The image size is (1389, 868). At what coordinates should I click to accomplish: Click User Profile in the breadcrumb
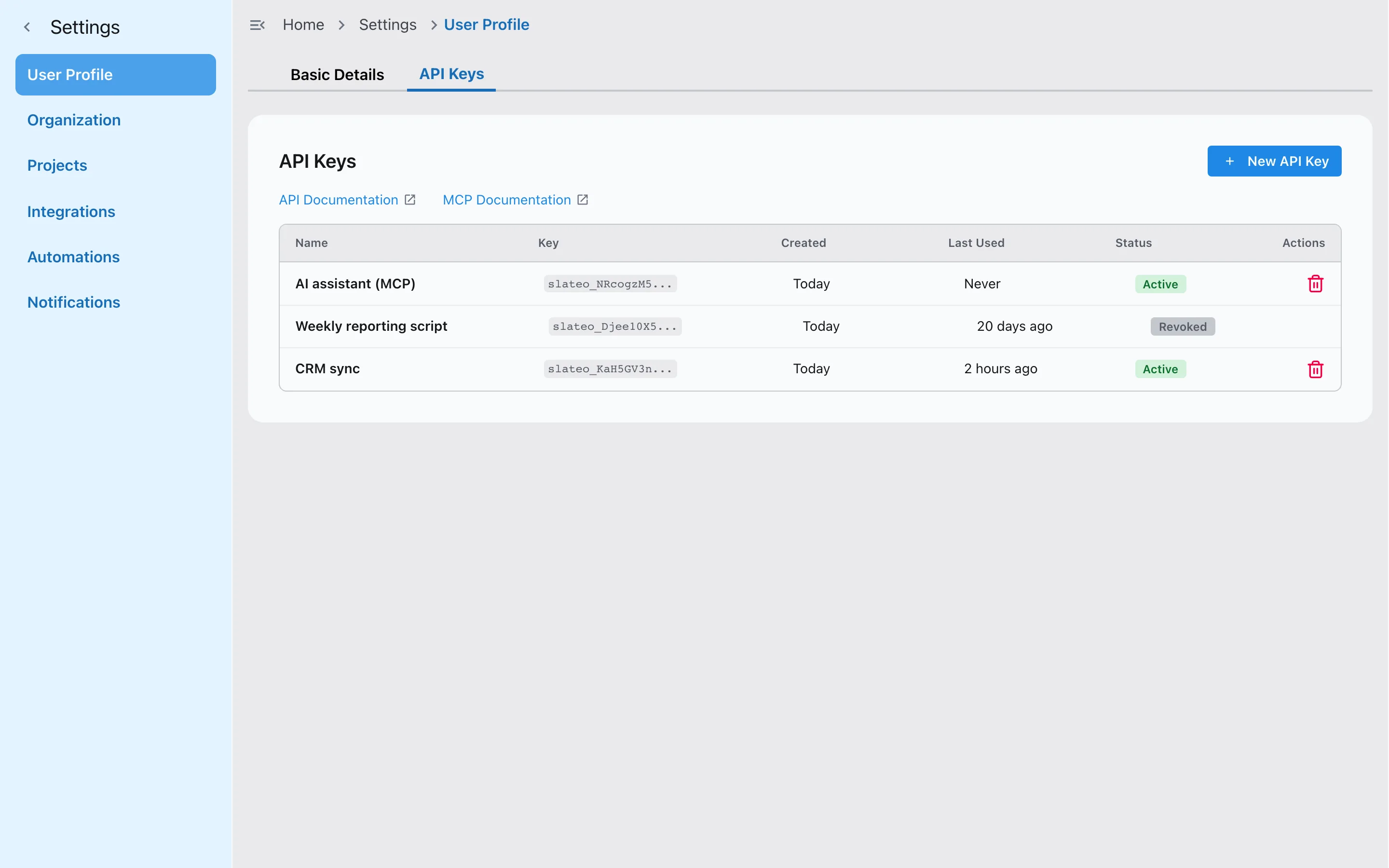(x=487, y=25)
